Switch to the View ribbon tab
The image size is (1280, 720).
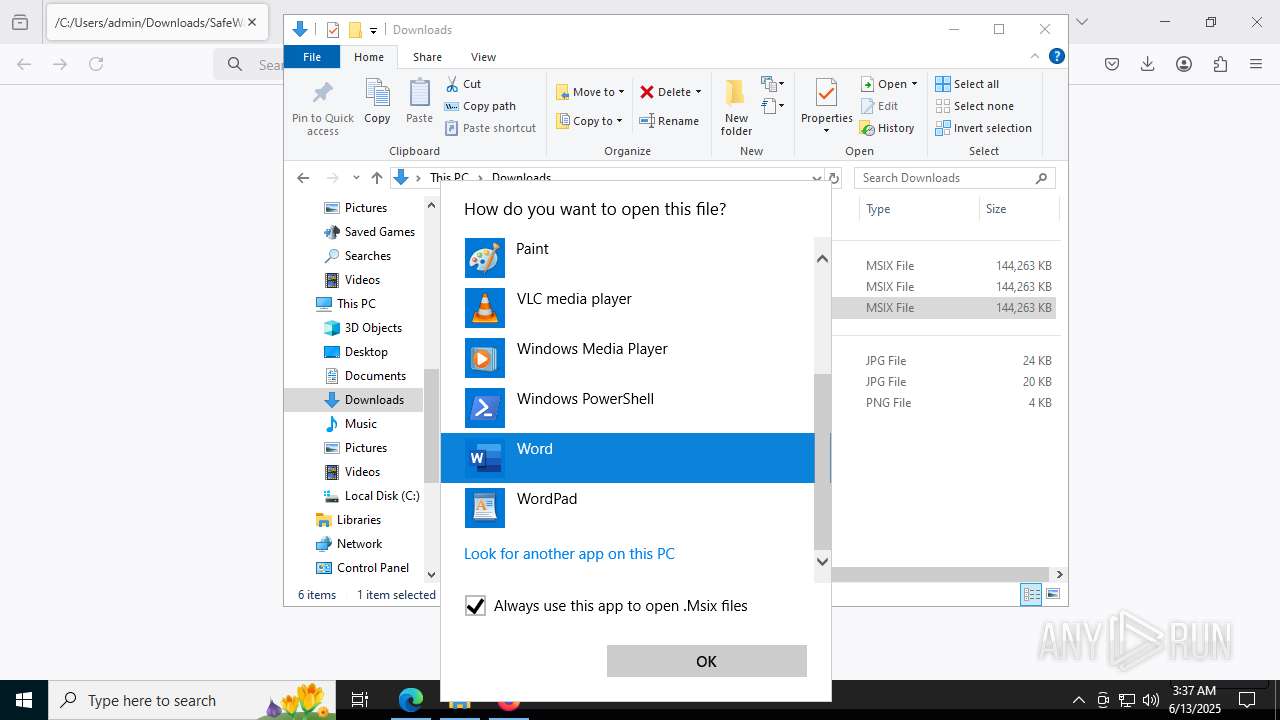click(x=483, y=57)
